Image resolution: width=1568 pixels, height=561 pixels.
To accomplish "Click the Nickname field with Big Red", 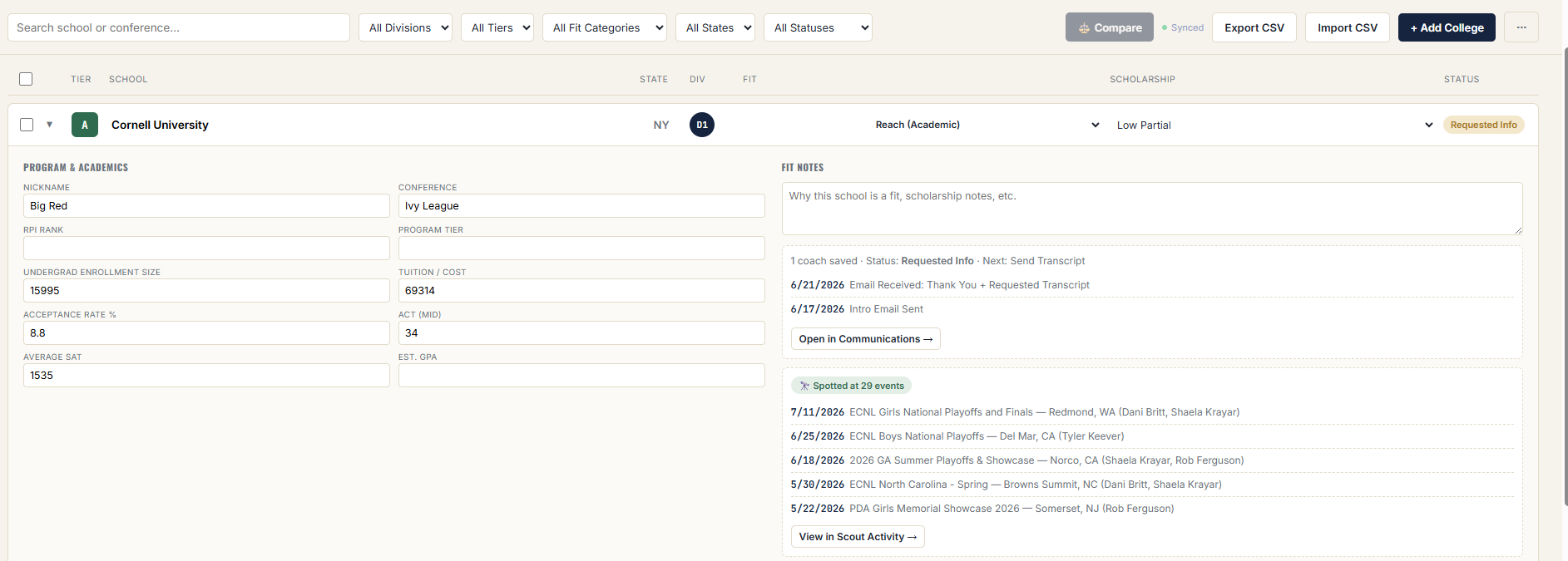I will click(x=206, y=206).
